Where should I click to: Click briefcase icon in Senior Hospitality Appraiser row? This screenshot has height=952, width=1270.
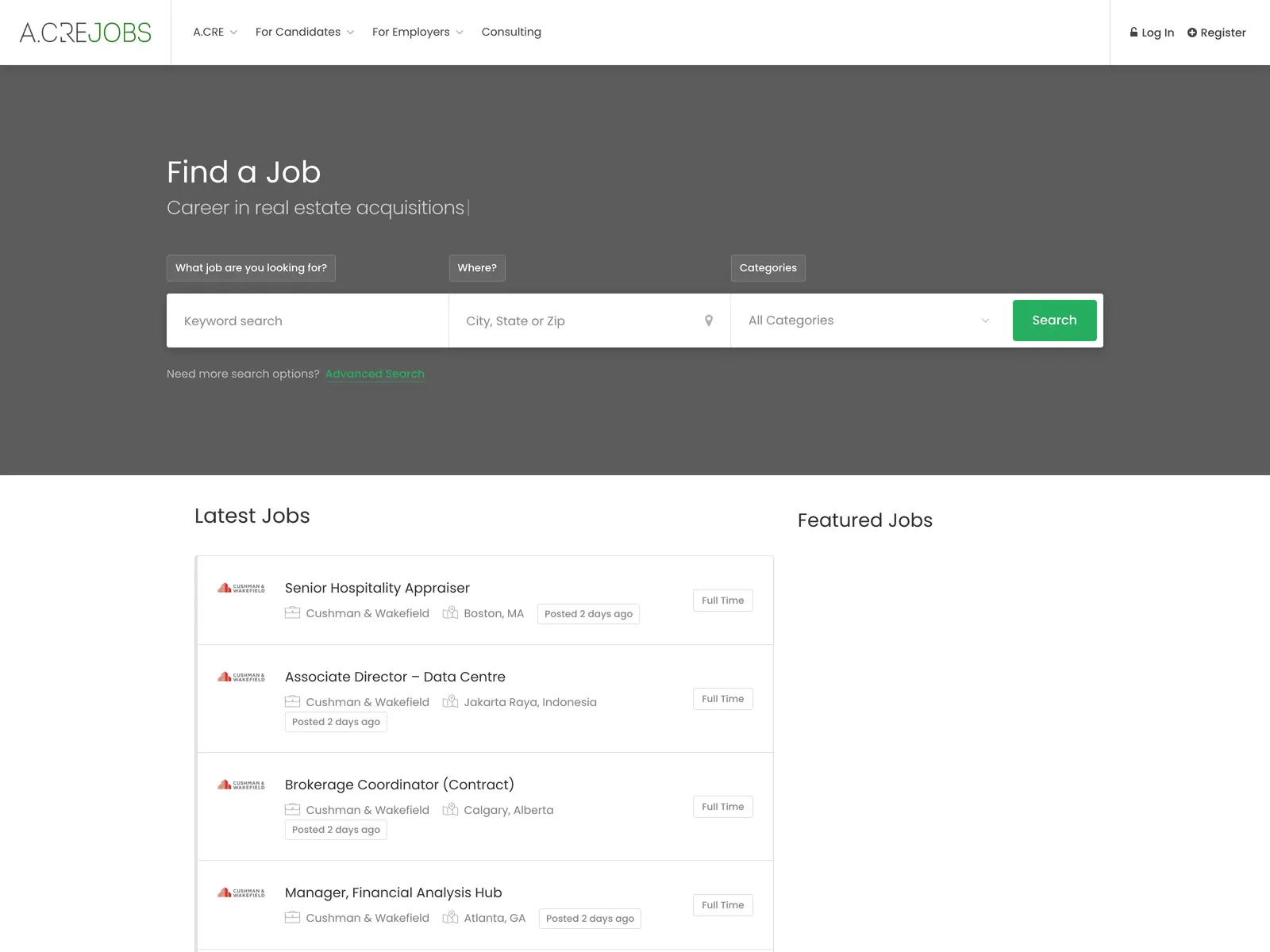click(x=292, y=612)
